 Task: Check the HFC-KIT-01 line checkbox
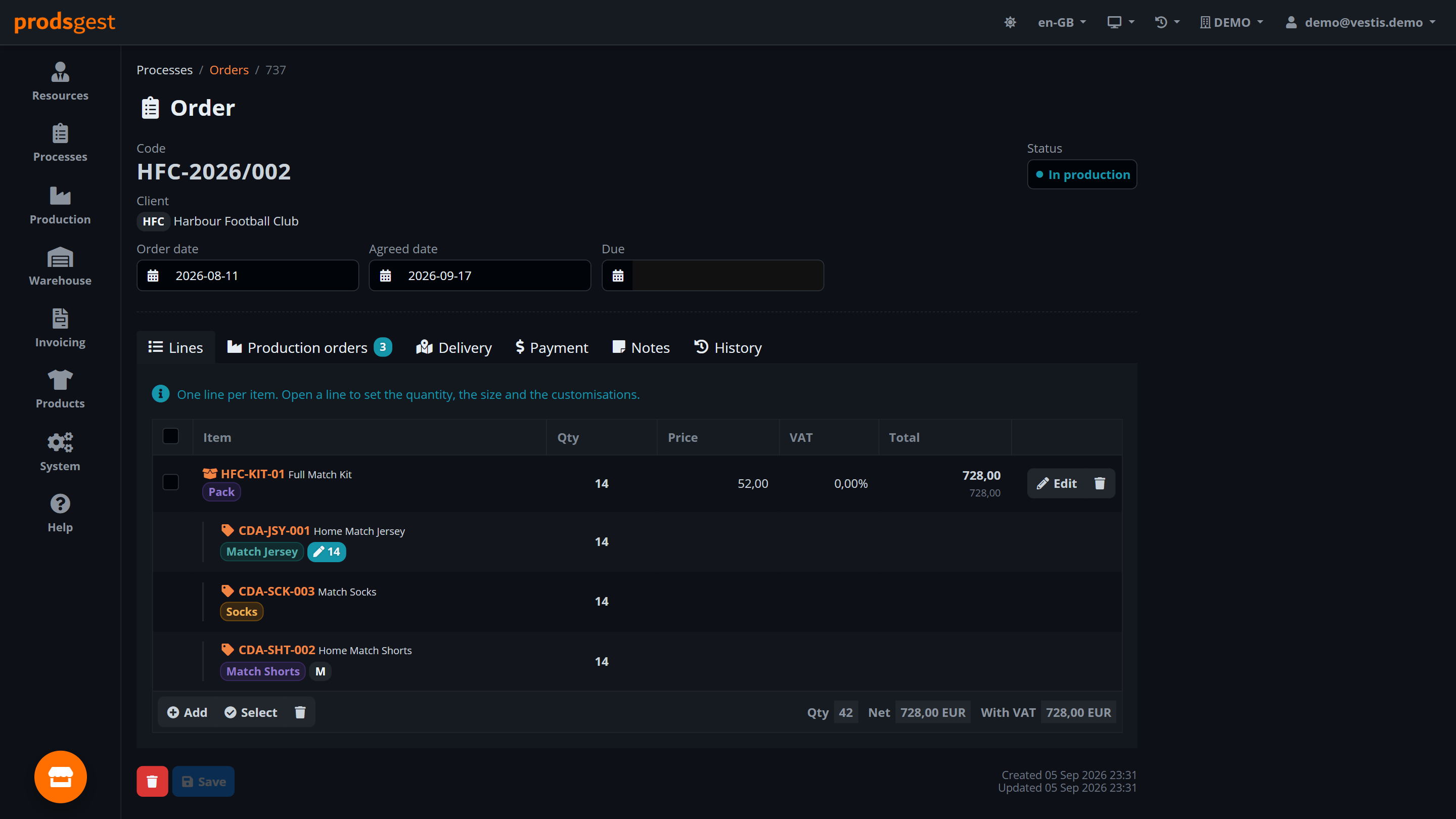(x=171, y=482)
